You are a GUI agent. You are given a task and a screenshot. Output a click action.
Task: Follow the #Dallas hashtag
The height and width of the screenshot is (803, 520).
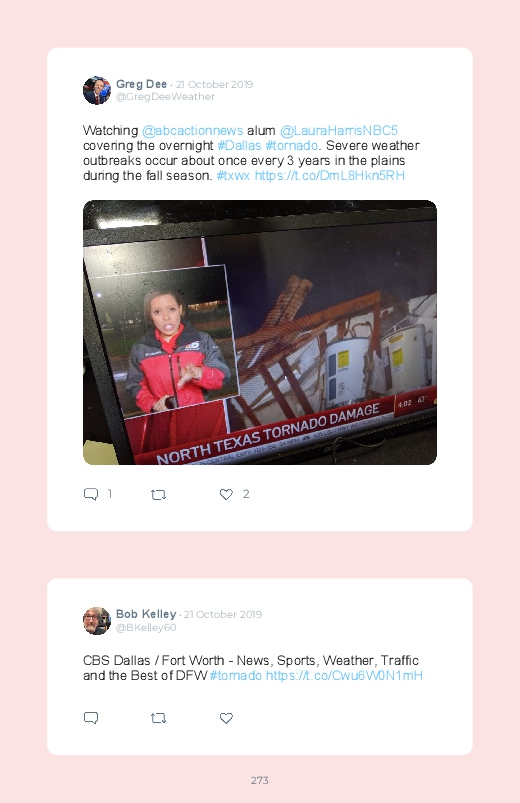click(239, 145)
